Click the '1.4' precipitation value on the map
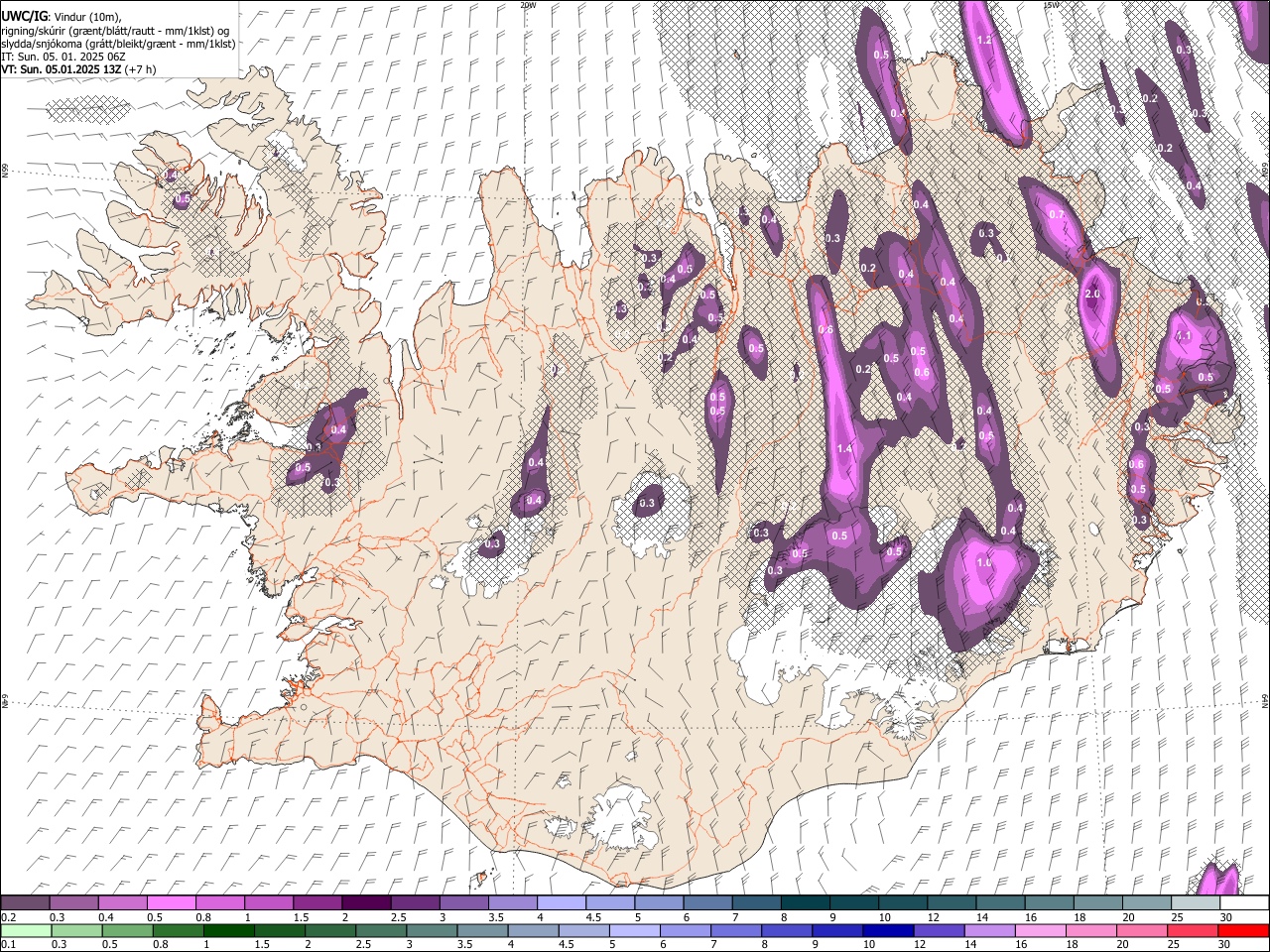The width and height of the screenshot is (1270, 952). [845, 449]
